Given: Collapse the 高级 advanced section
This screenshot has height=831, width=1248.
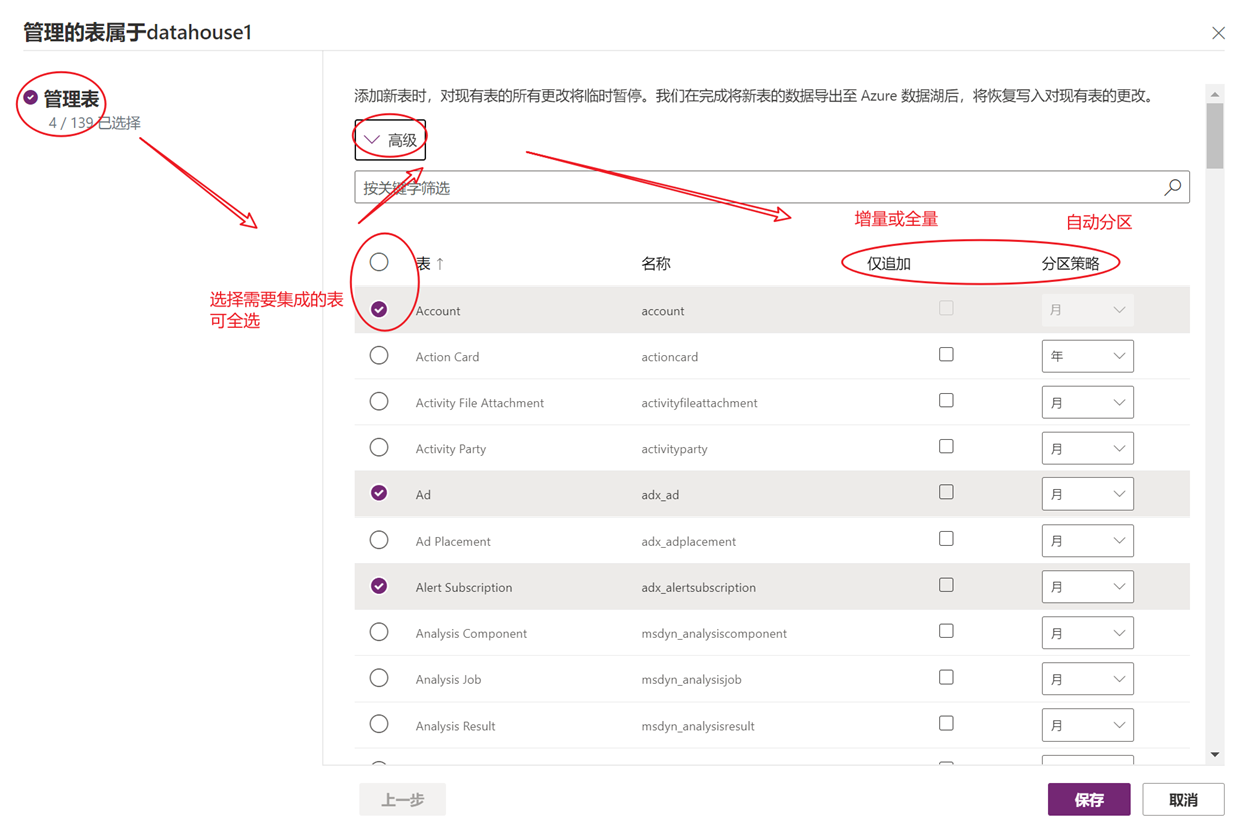Looking at the screenshot, I should (390, 140).
